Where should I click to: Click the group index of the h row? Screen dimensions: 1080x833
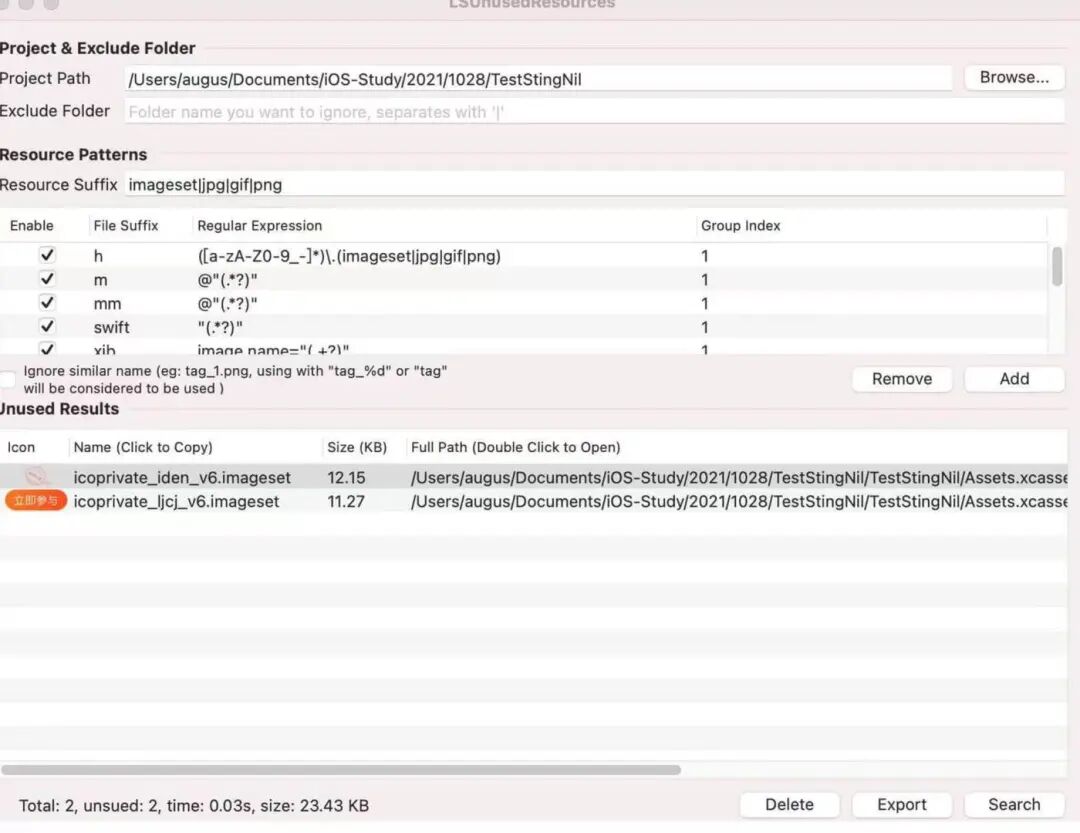(x=705, y=256)
